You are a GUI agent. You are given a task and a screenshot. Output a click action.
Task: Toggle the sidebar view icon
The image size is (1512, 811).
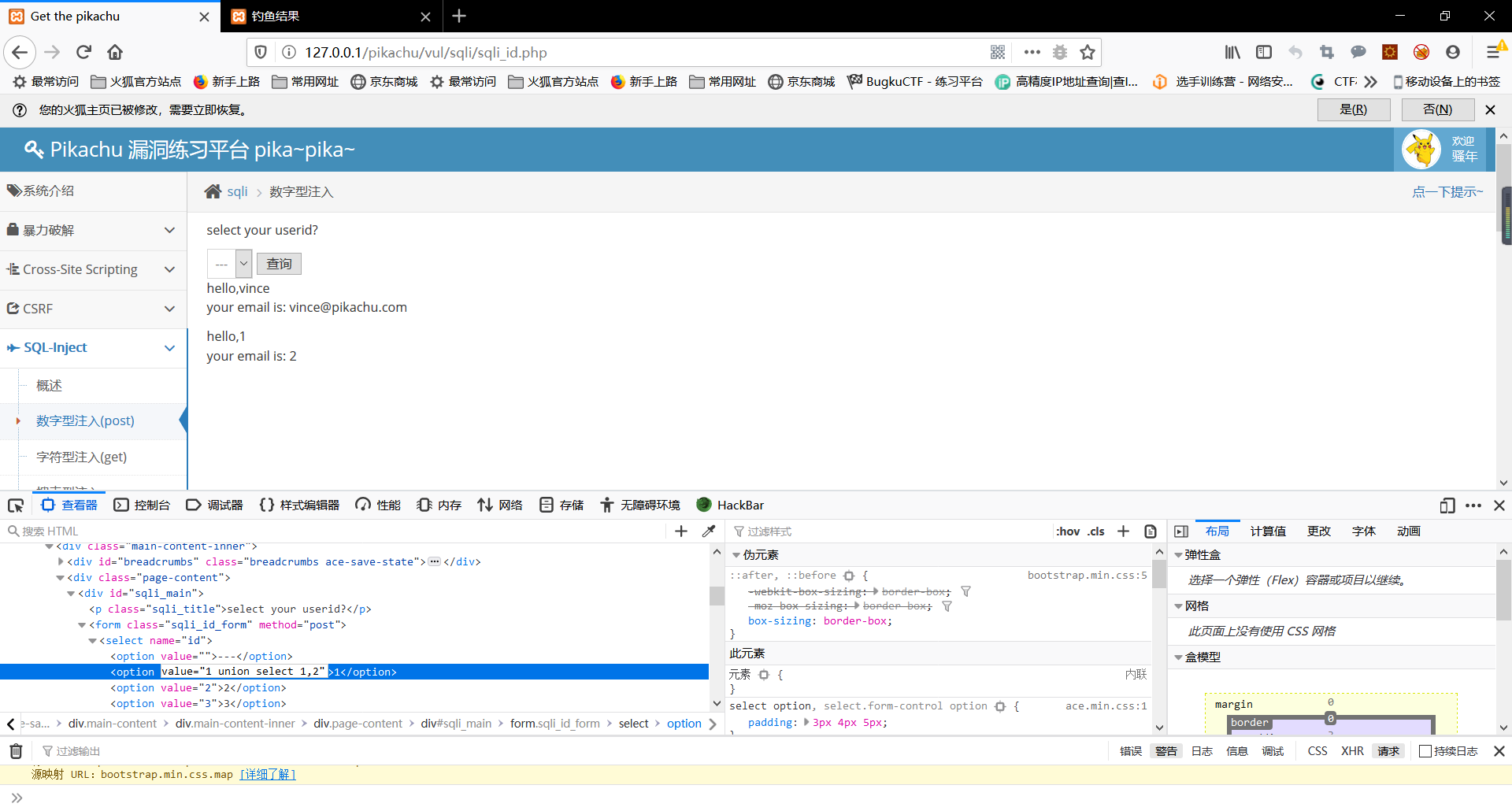pyautogui.click(x=1264, y=52)
